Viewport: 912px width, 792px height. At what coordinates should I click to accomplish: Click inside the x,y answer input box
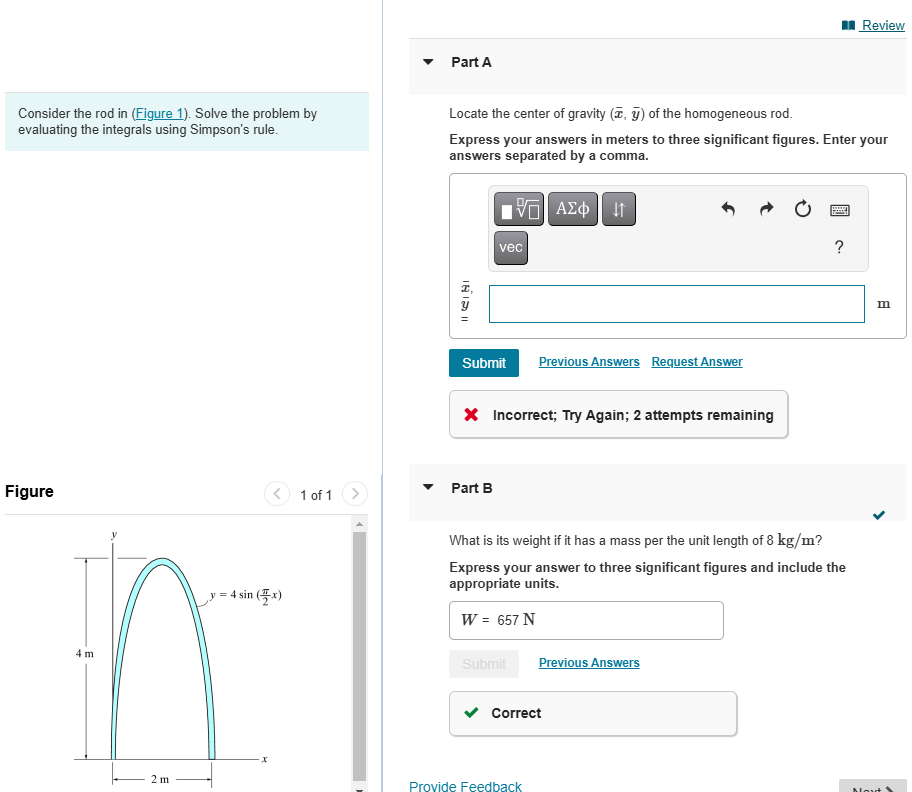tap(676, 303)
